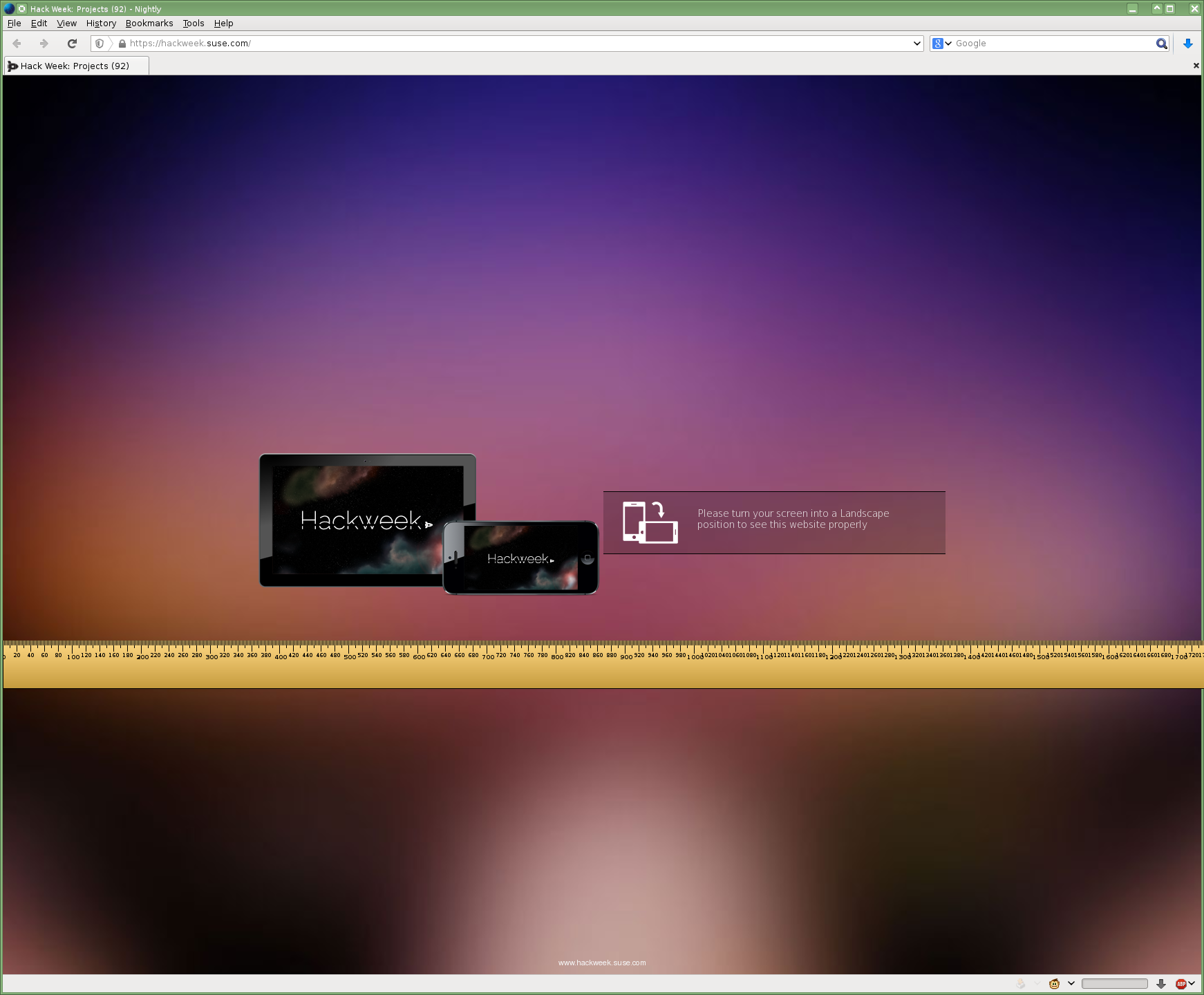Screen dimensions: 1204x995
Task: Click the phone rotate landscape icon
Action: click(x=650, y=522)
